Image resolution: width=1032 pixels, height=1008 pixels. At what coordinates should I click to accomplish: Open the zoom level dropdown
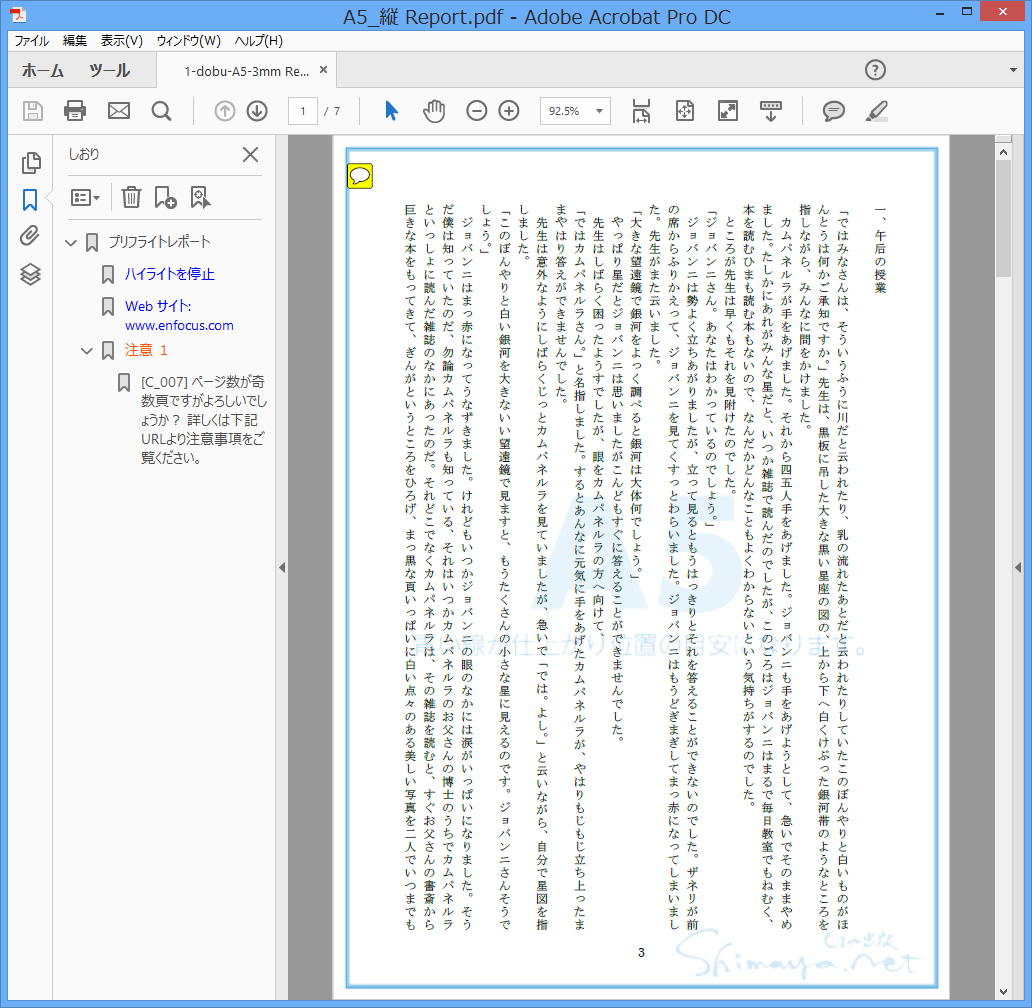599,111
